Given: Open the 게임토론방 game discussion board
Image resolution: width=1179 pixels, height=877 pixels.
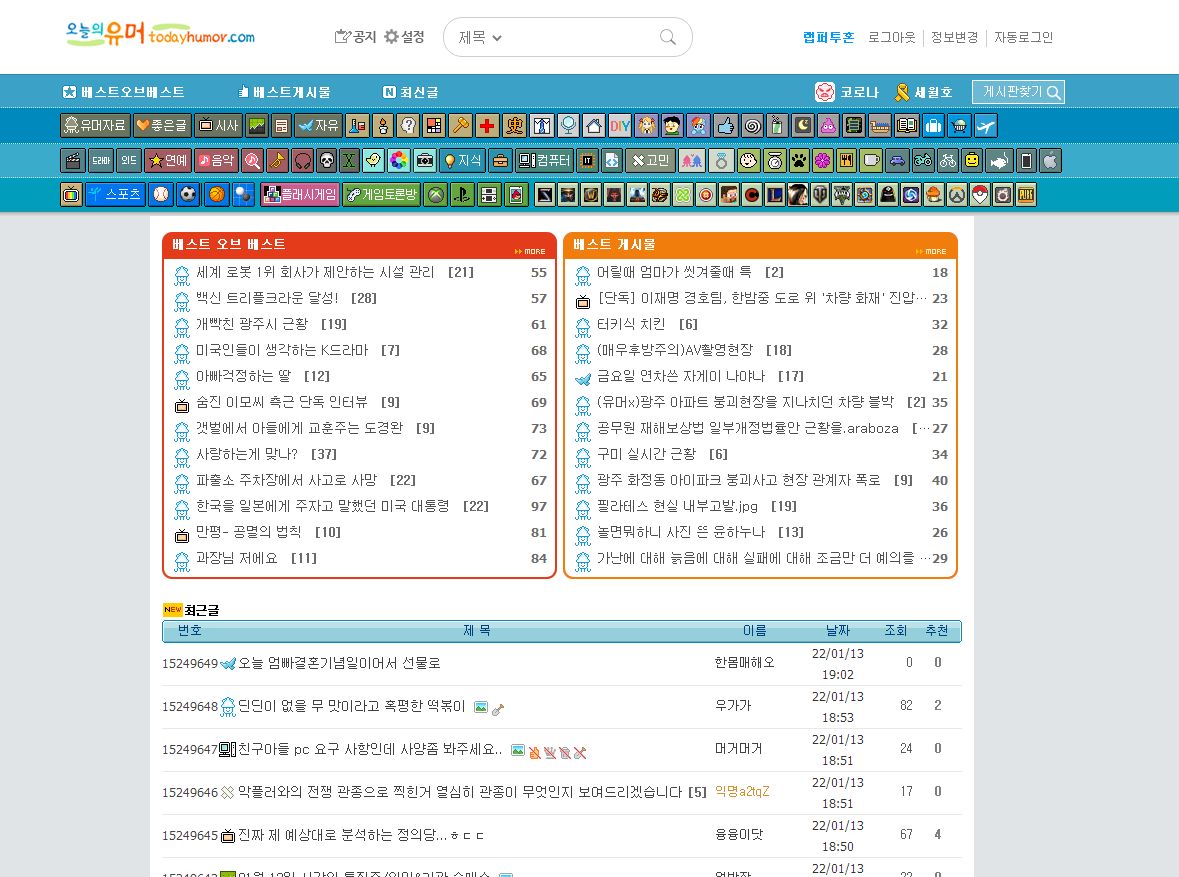Looking at the screenshot, I should pyautogui.click(x=381, y=194).
